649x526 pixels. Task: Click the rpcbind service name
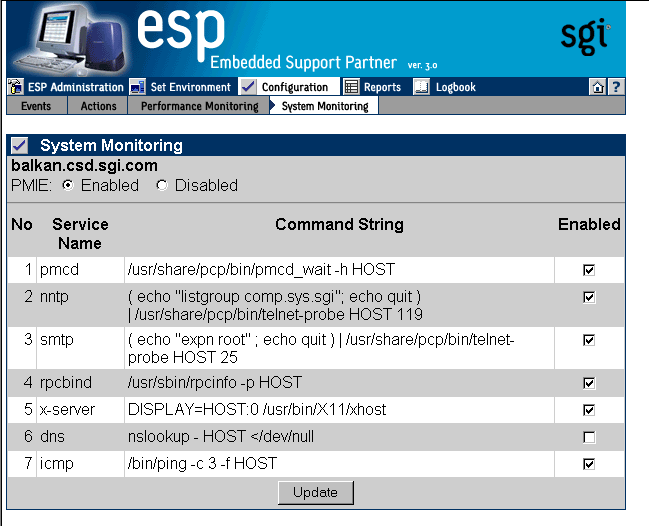click(66, 383)
